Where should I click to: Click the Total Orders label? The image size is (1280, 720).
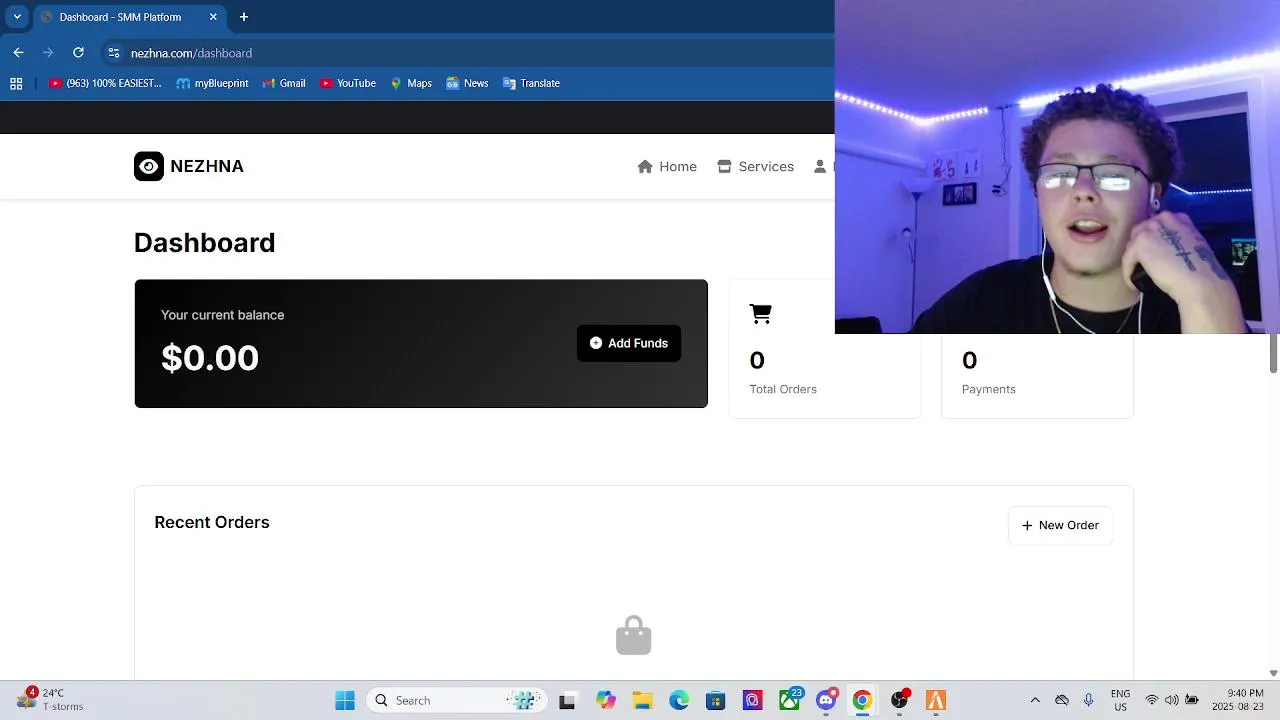pyautogui.click(x=783, y=389)
